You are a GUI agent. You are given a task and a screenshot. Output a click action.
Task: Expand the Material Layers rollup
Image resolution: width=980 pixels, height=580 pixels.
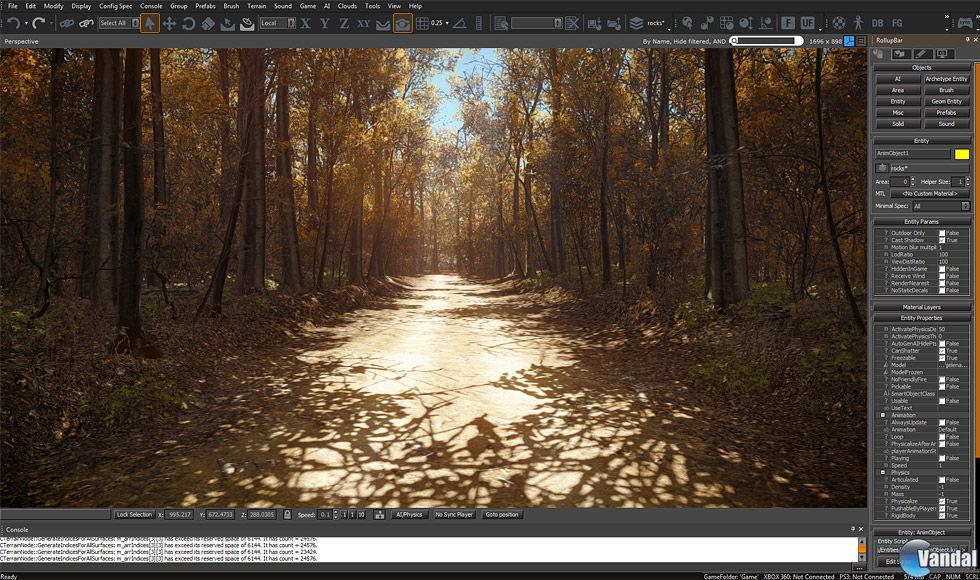921,307
